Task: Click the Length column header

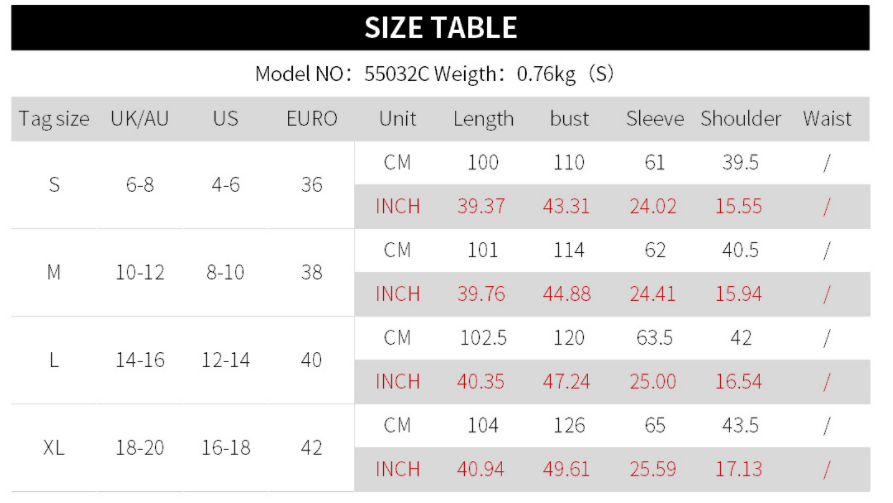Action: click(x=483, y=119)
